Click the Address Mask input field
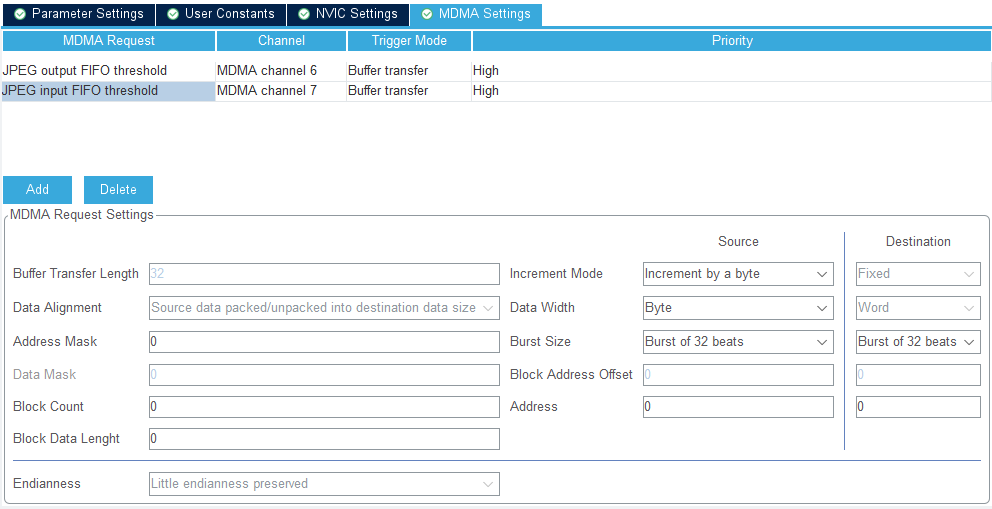 tap(324, 342)
